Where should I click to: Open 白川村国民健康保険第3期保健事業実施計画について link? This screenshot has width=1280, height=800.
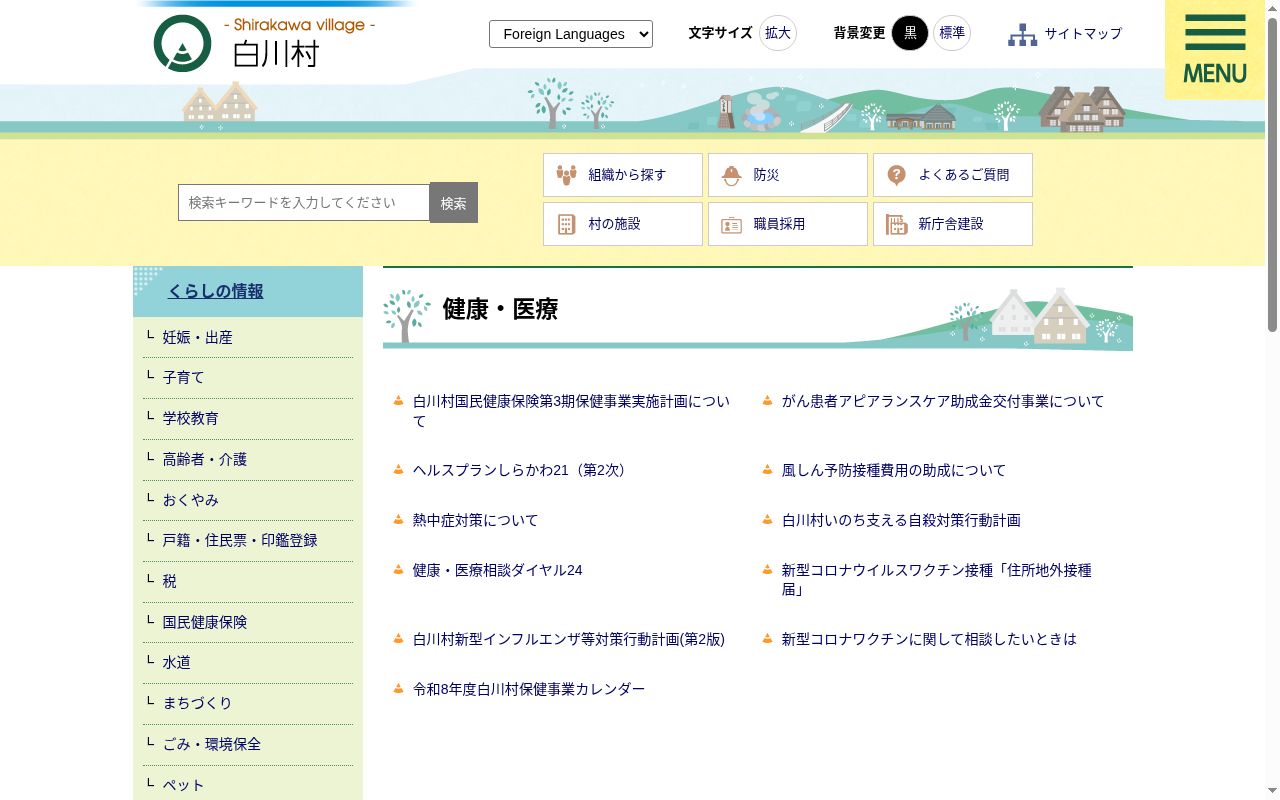[x=572, y=411]
